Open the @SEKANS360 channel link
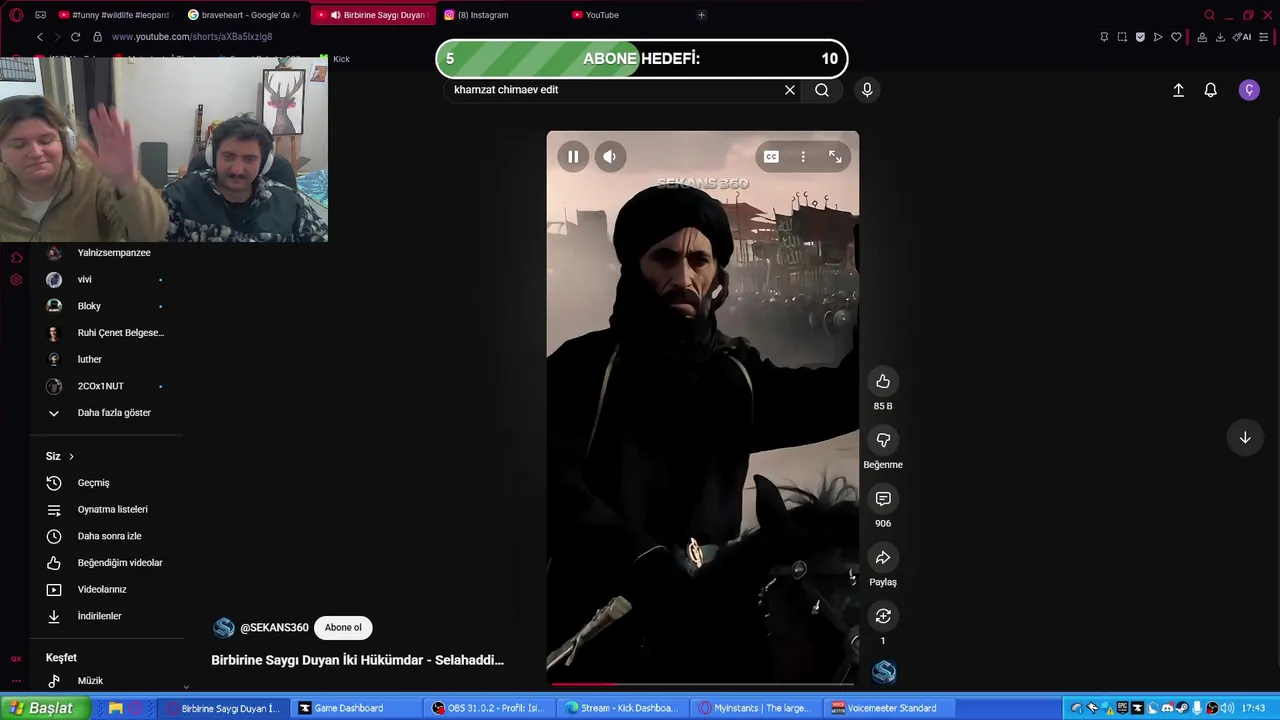The width and height of the screenshot is (1280, 720). pyautogui.click(x=274, y=628)
